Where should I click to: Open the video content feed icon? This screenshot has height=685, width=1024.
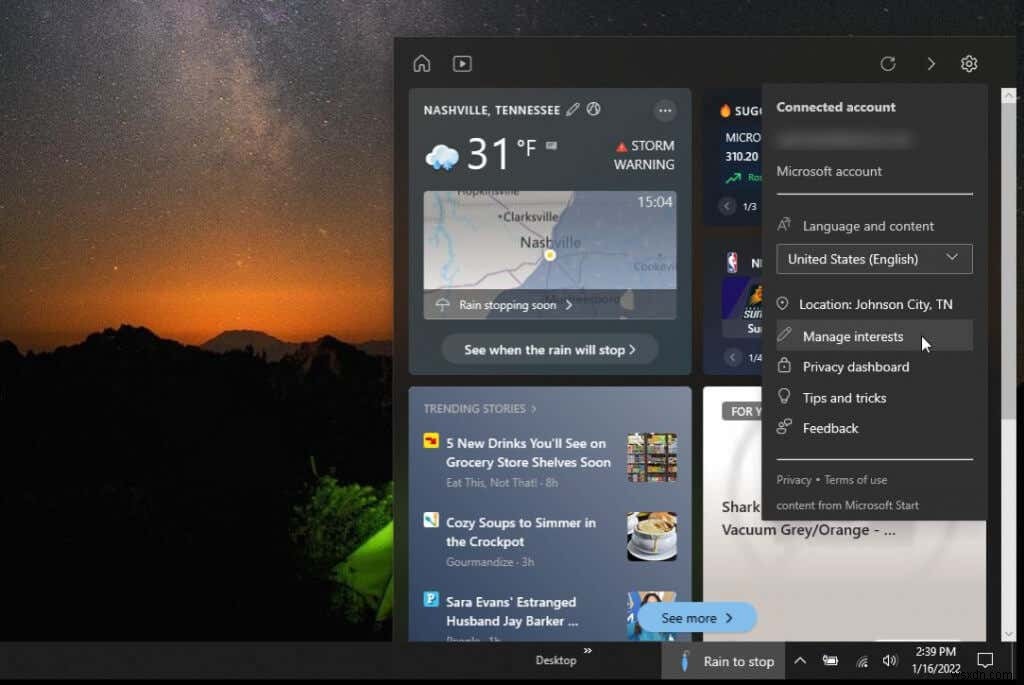coord(462,63)
